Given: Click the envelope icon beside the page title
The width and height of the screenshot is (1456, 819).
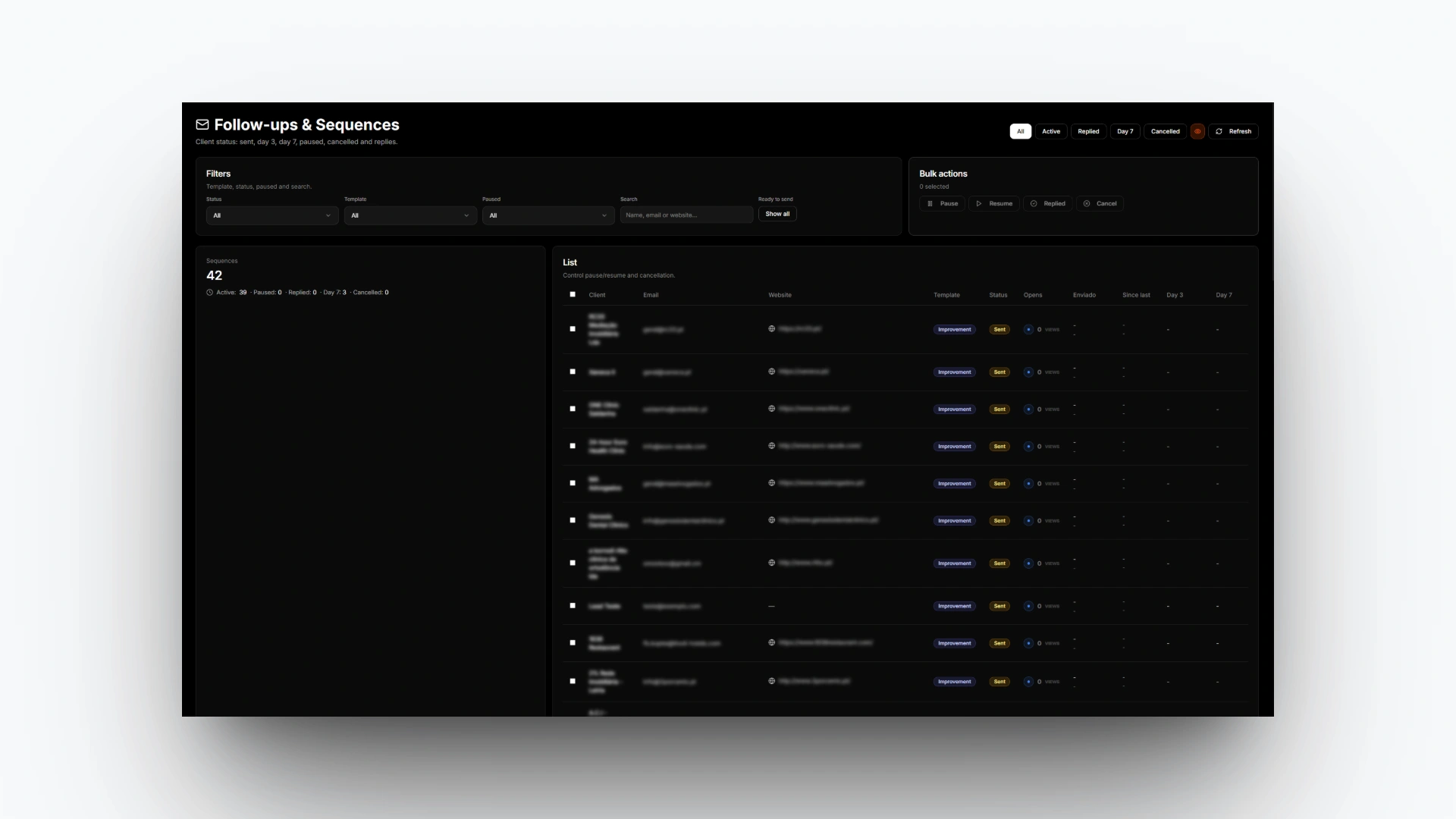Looking at the screenshot, I should pyautogui.click(x=202, y=124).
